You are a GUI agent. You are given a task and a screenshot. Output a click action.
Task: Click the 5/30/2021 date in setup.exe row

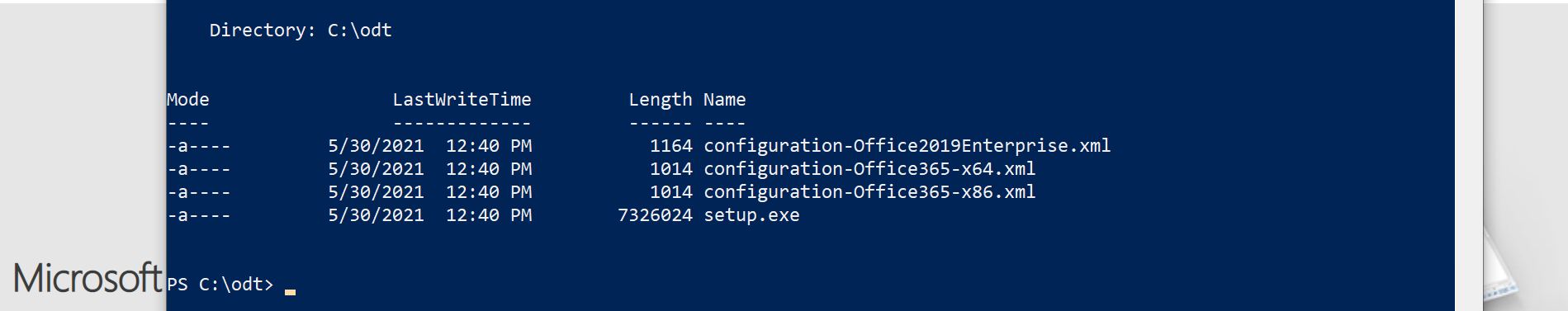[376, 215]
